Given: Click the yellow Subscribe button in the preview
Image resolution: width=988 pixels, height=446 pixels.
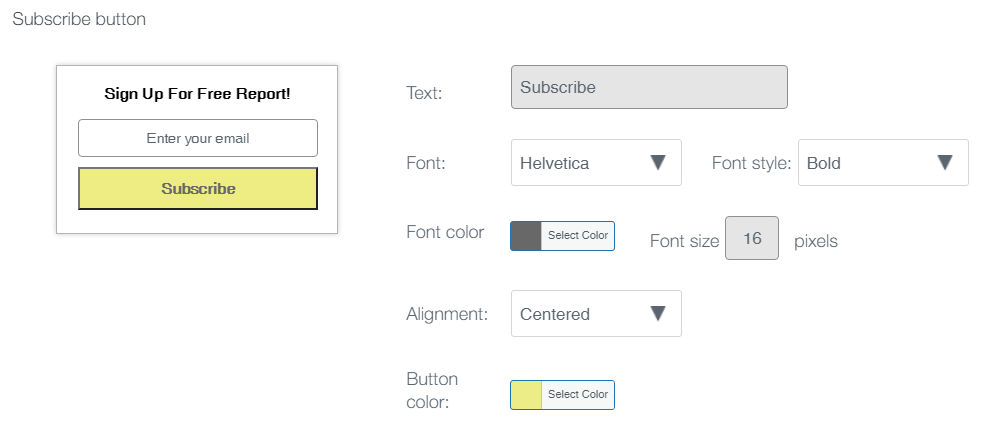Looking at the screenshot, I should [198, 189].
